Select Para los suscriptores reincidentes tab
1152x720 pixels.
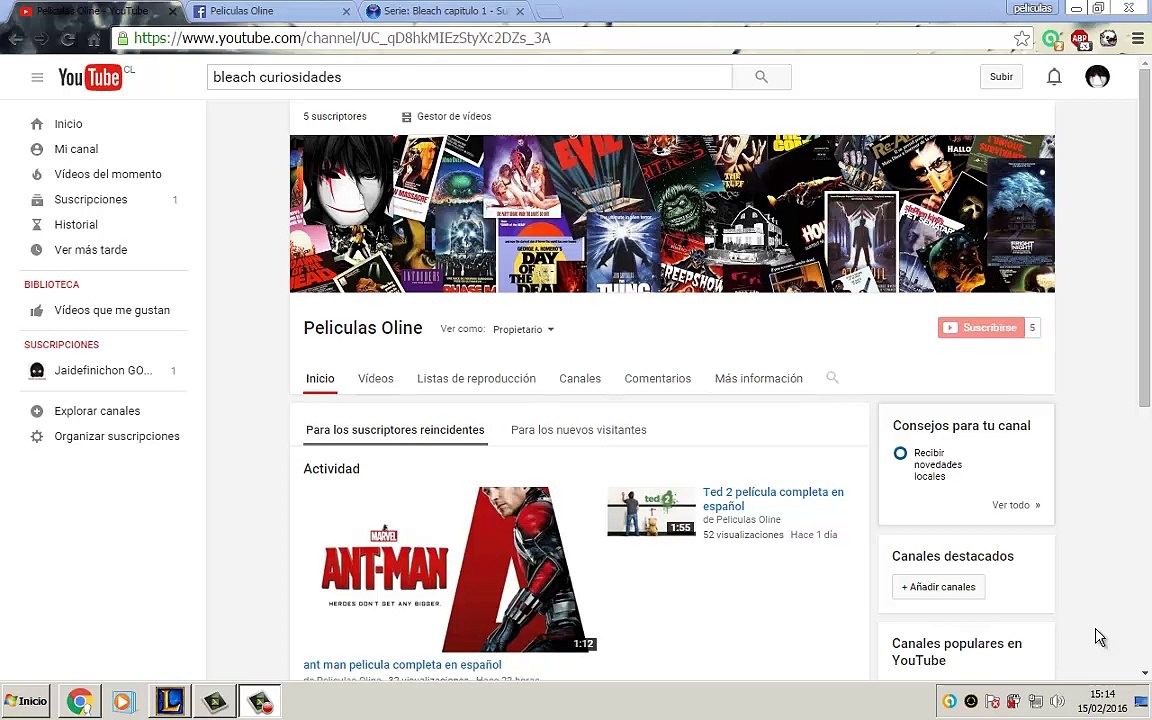(x=395, y=431)
